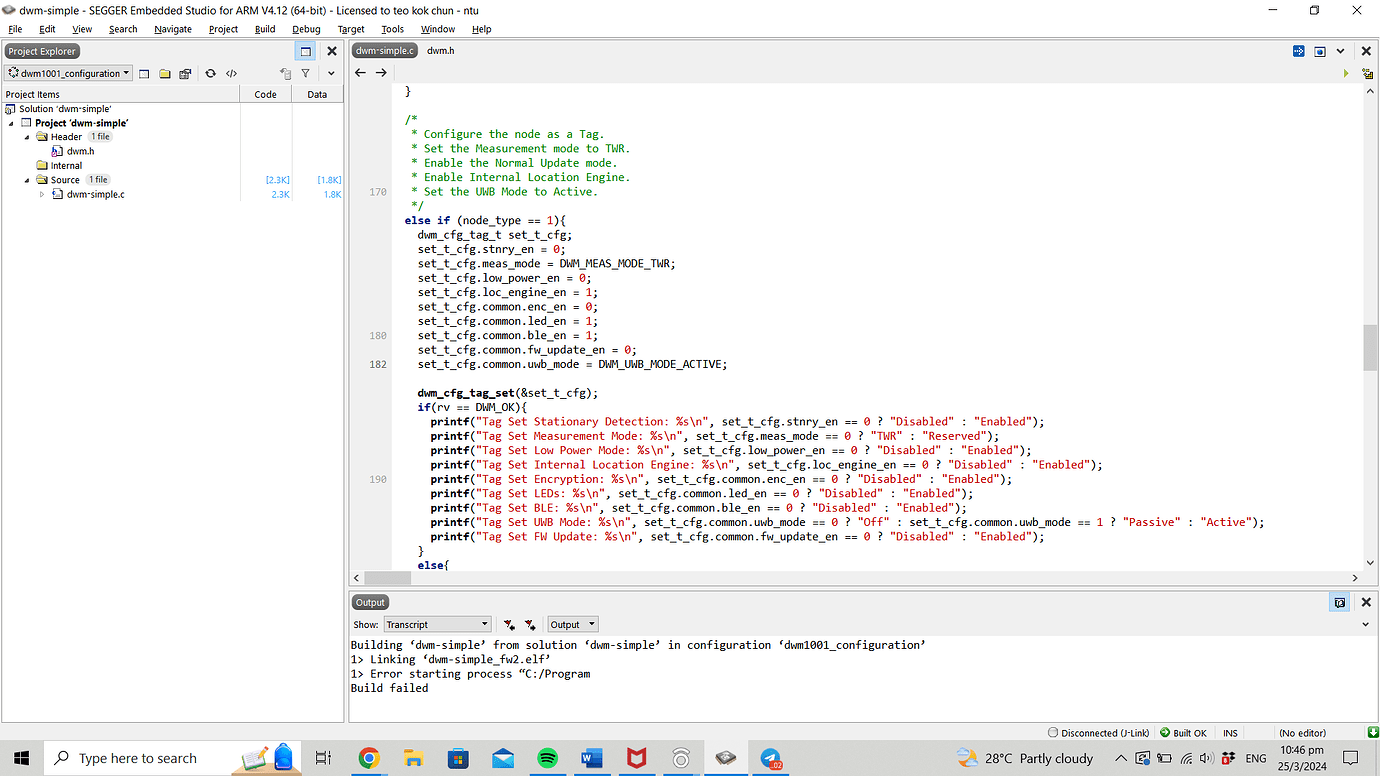This screenshot has width=1380, height=776.
Task: Open the dwm1001_configuration dropdown
Action: click(69, 73)
